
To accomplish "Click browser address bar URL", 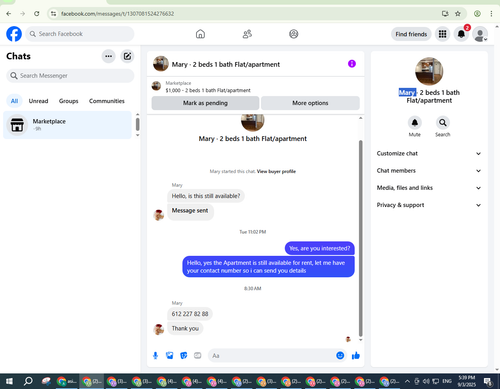I will point(117,14).
